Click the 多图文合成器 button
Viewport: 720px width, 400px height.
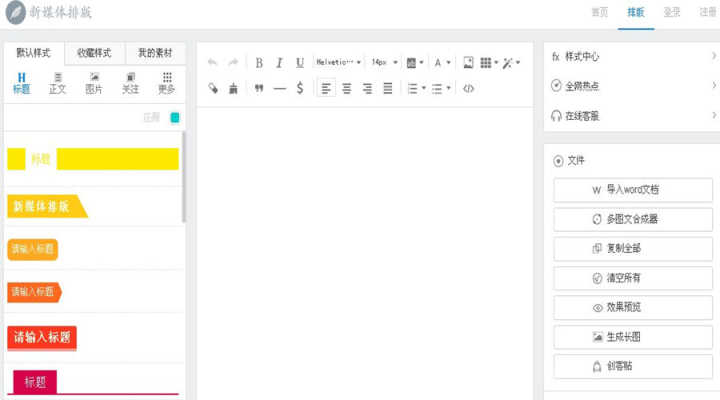(x=633, y=219)
